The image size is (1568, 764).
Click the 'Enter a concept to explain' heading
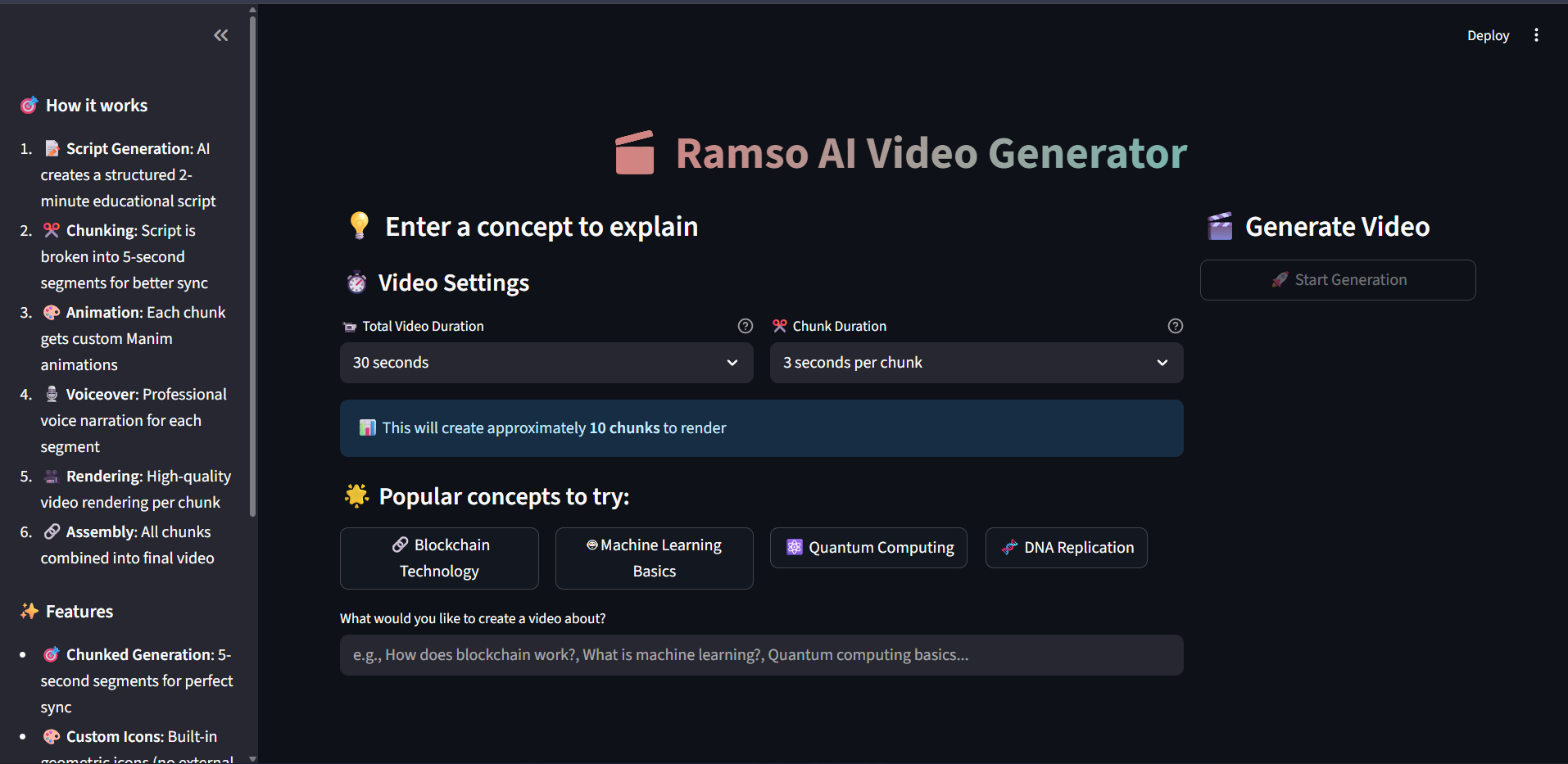tap(542, 226)
